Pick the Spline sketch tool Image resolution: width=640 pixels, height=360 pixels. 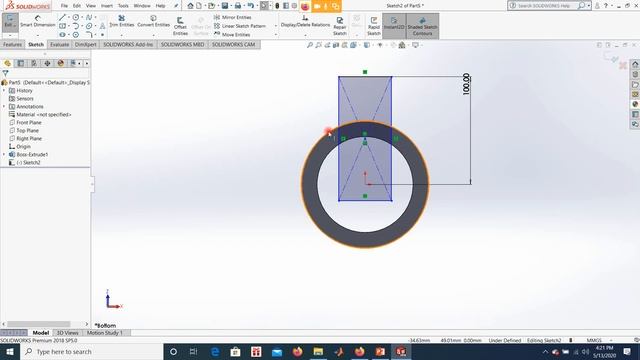coord(89,18)
